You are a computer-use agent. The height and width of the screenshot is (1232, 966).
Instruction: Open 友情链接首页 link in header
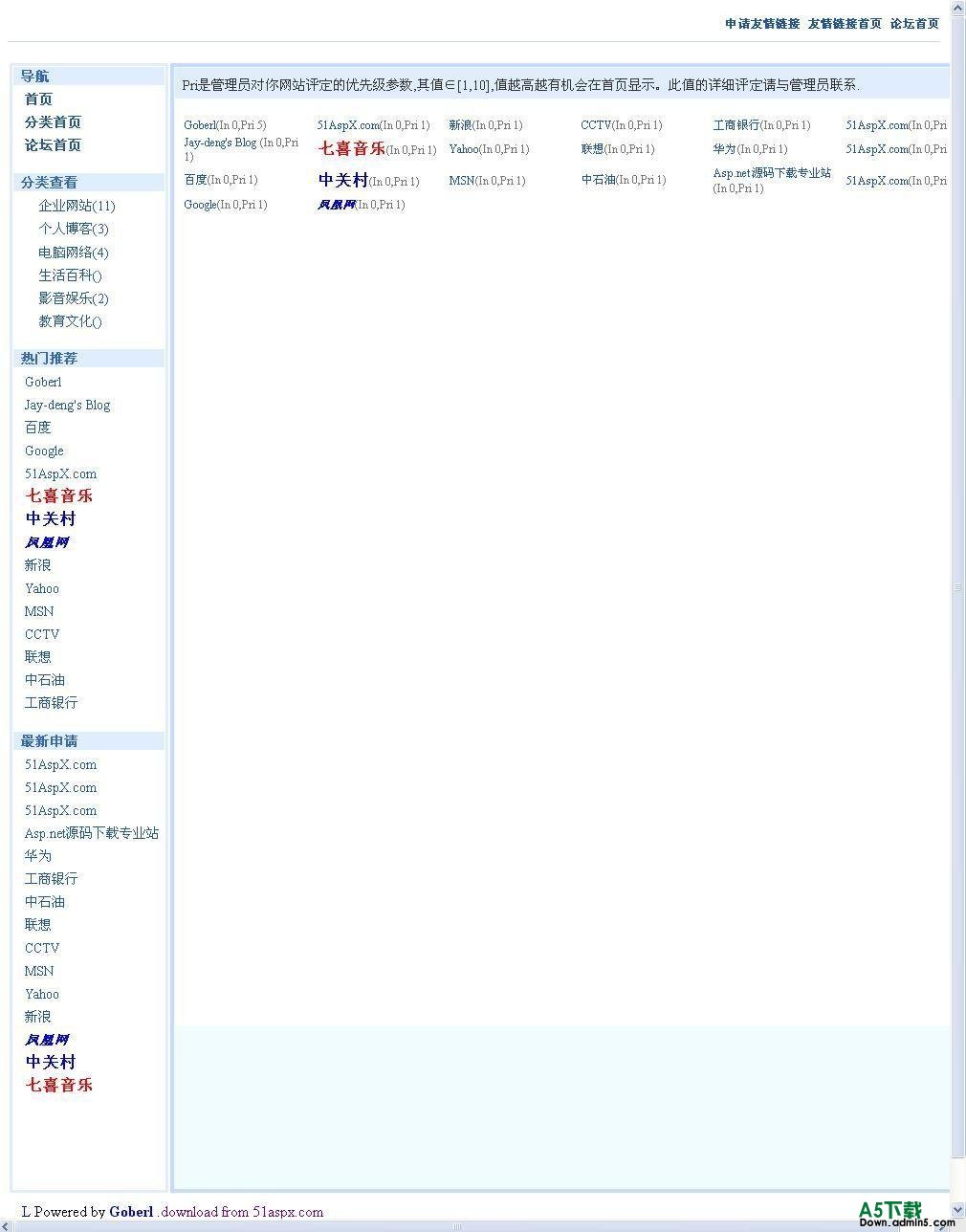(x=845, y=24)
